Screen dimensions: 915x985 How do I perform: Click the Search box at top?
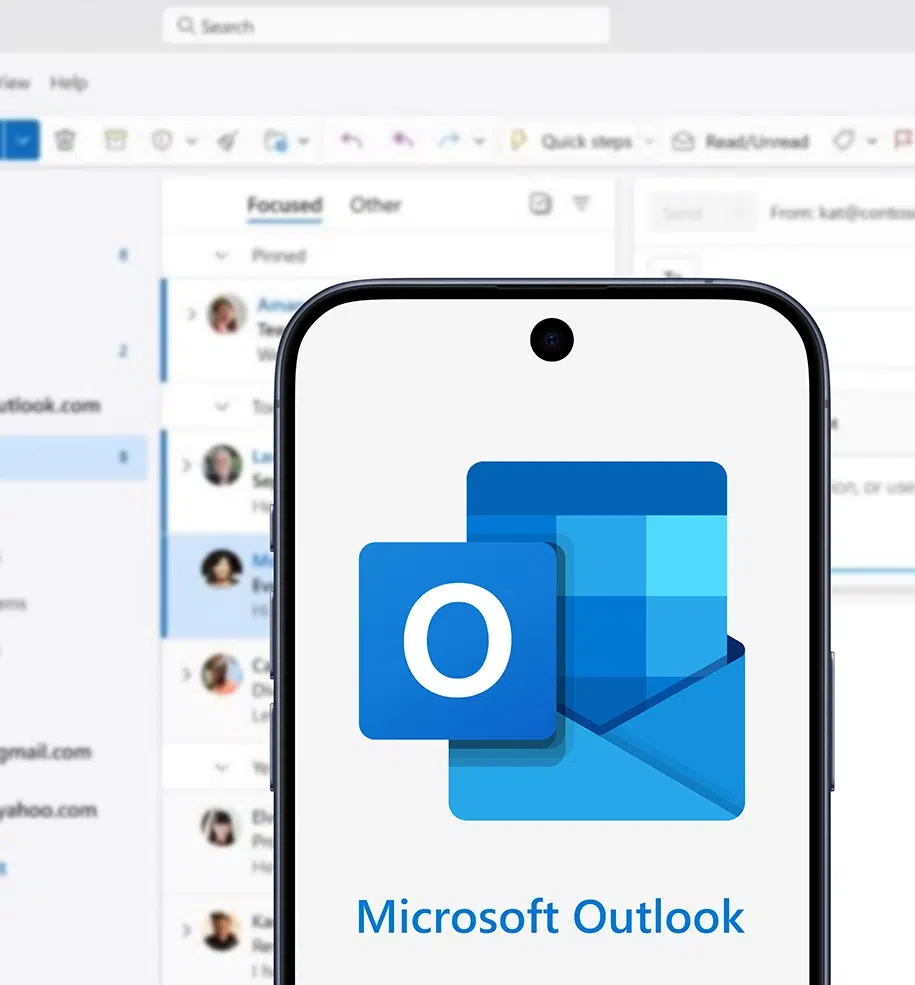click(386, 25)
